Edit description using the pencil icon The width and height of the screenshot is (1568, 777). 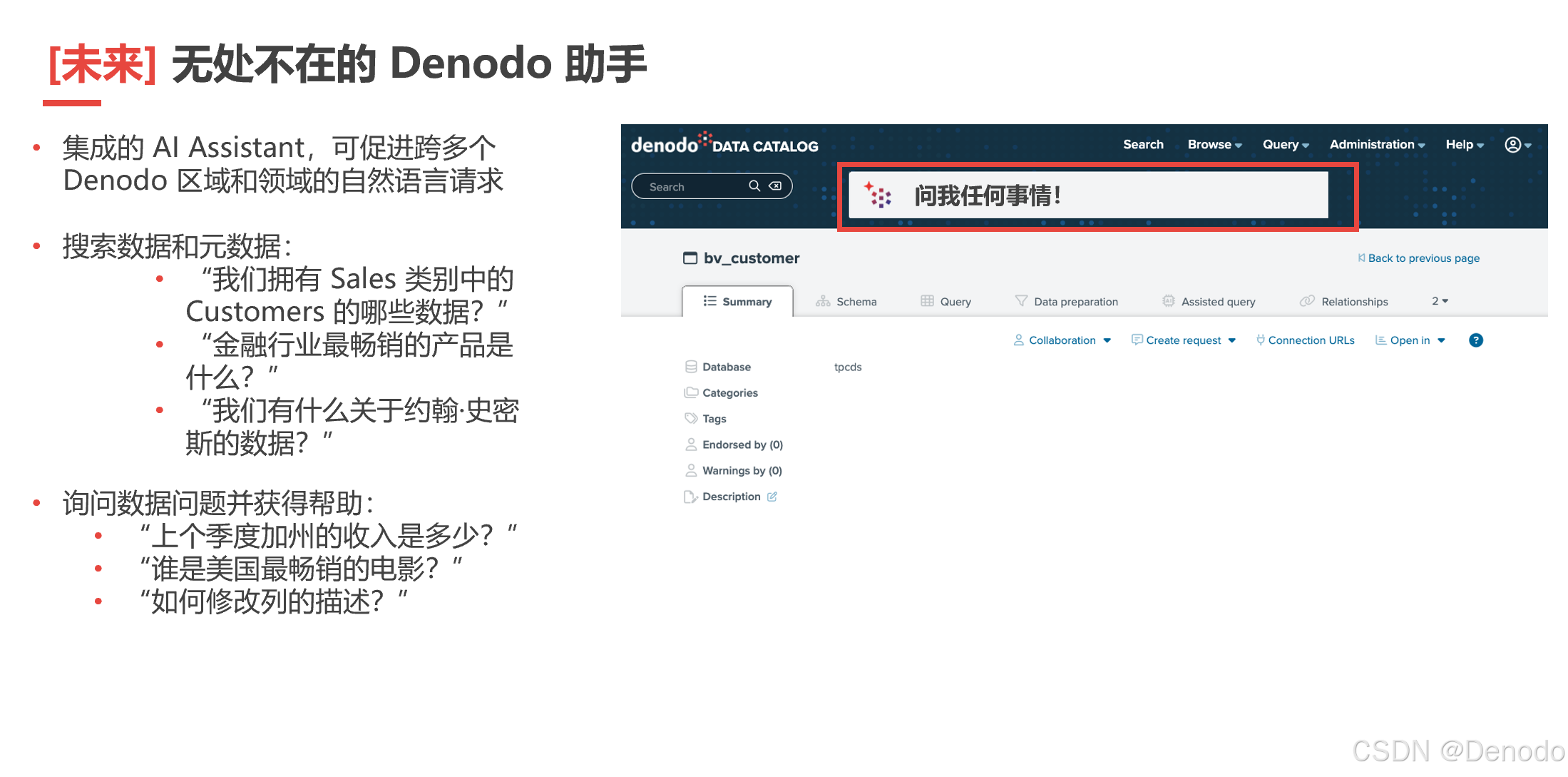(x=772, y=497)
